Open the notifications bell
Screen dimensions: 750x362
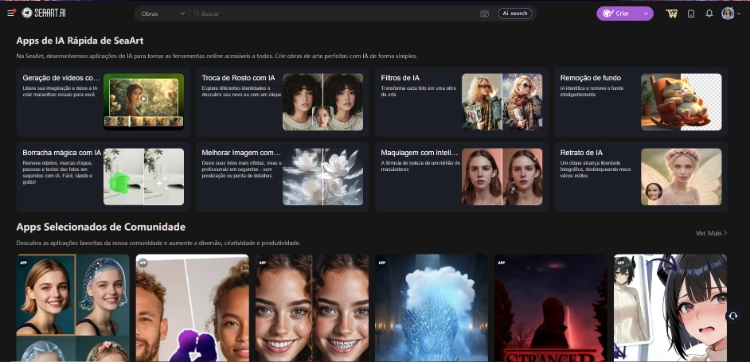coord(709,13)
